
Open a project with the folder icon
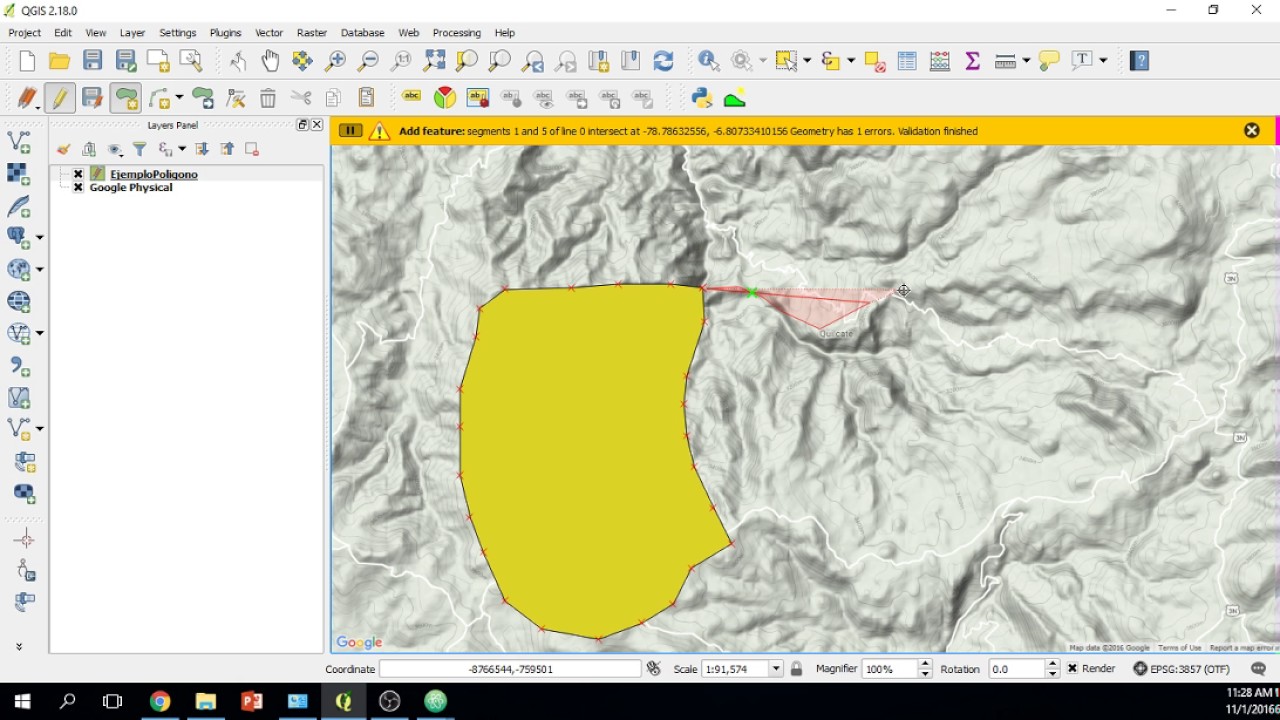click(59, 61)
